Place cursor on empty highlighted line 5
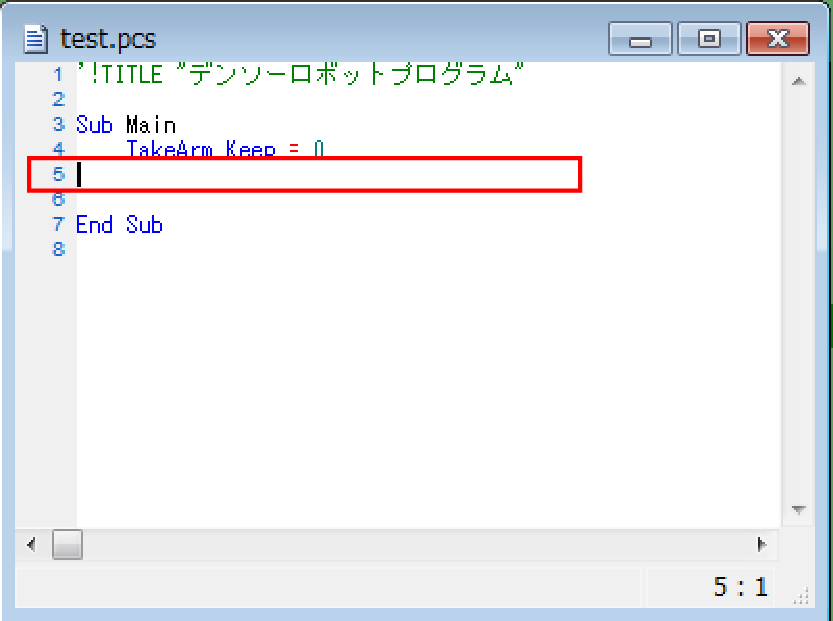The image size is (833, 621). (300, 174)
